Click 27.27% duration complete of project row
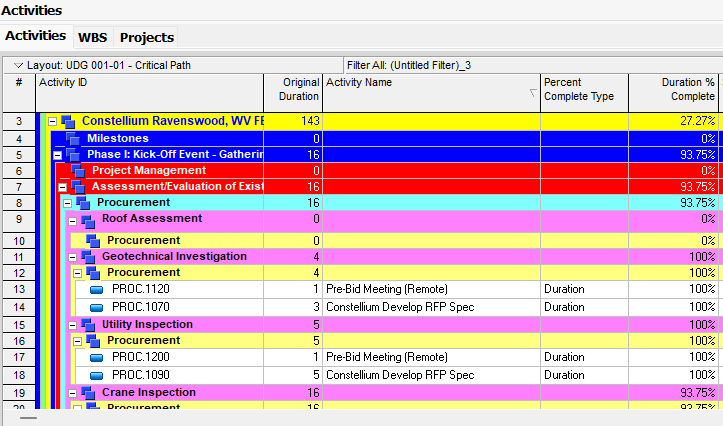723x426 pixels. (x=698, y=121)
